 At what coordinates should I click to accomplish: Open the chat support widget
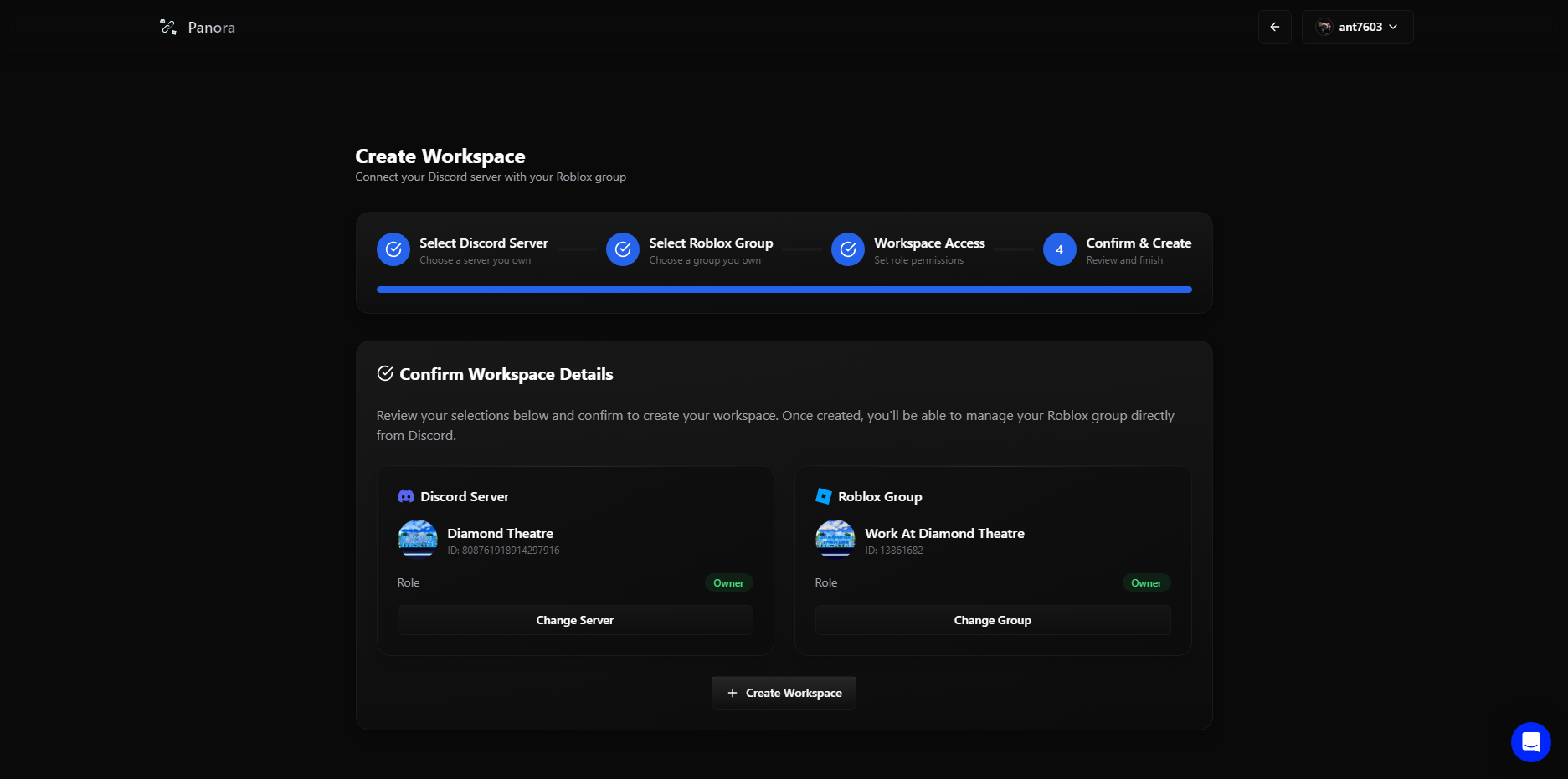click(1531, 742)
